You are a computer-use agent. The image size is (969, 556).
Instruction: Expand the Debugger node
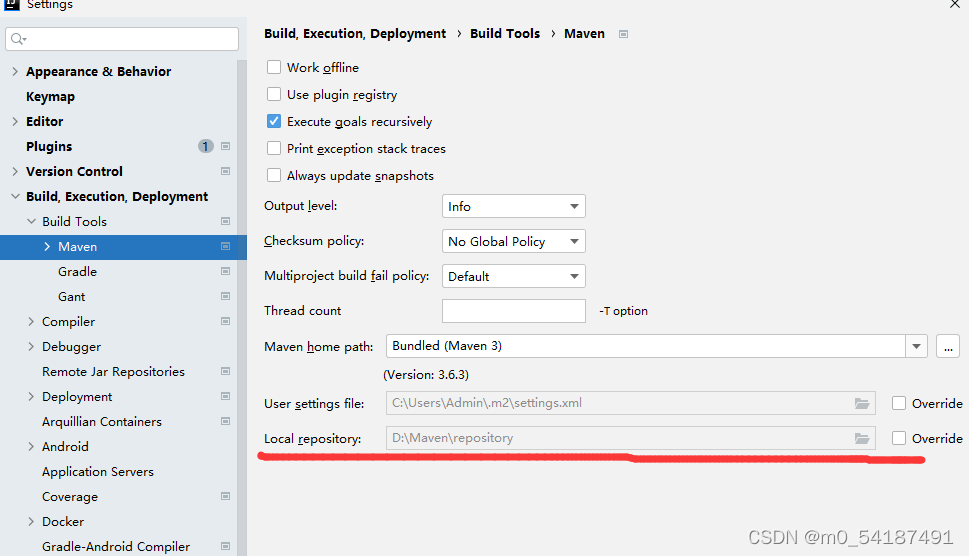tap(31, 347)
